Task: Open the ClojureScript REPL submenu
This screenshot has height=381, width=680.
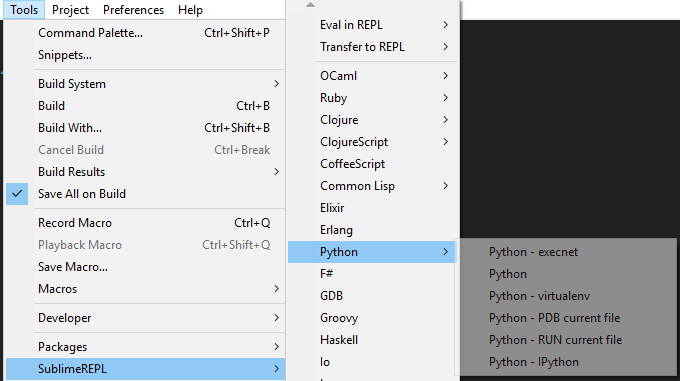Action: click(x=372, y=142)
